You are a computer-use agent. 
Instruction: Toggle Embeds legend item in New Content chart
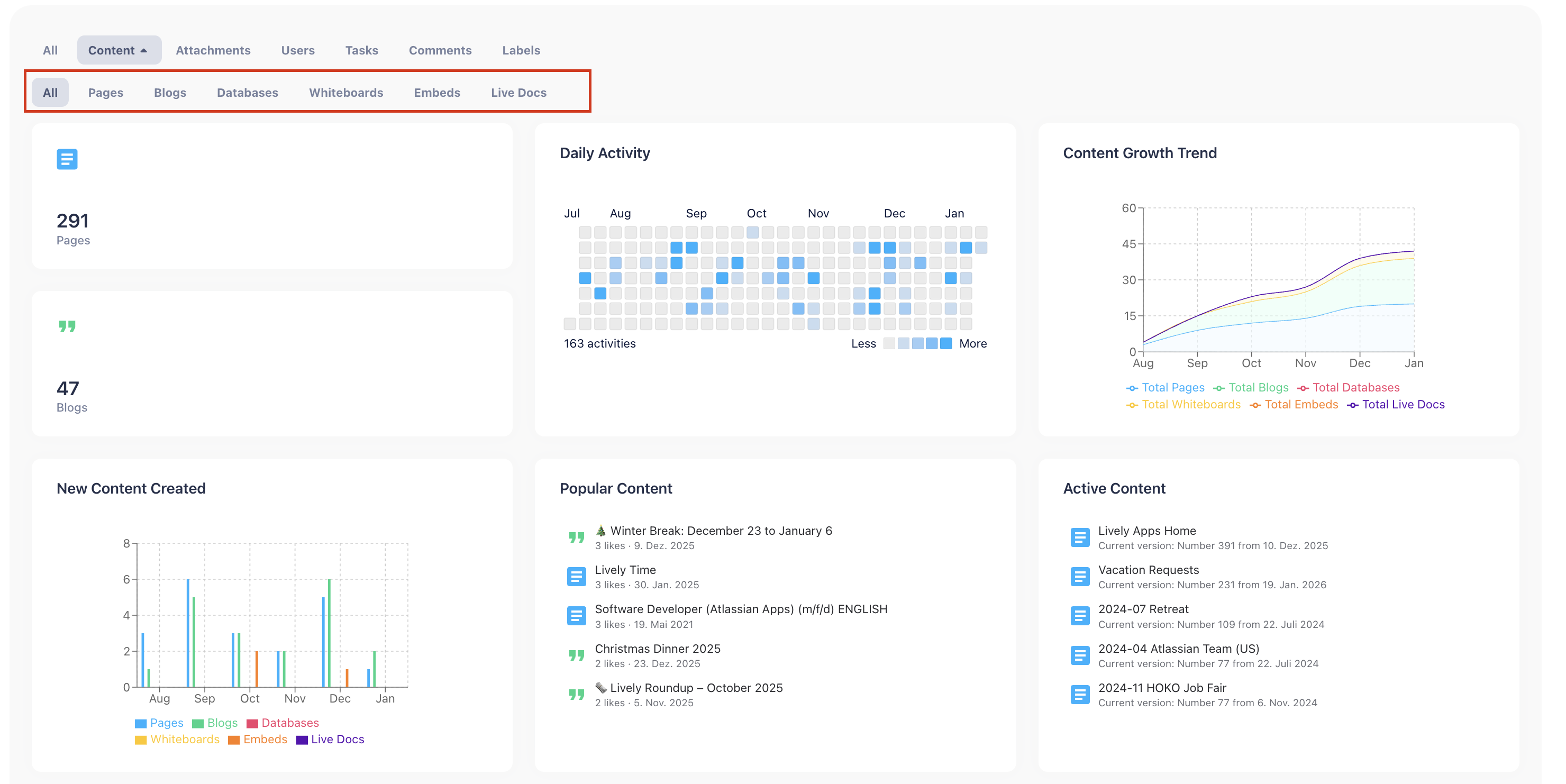pos(258,739)
